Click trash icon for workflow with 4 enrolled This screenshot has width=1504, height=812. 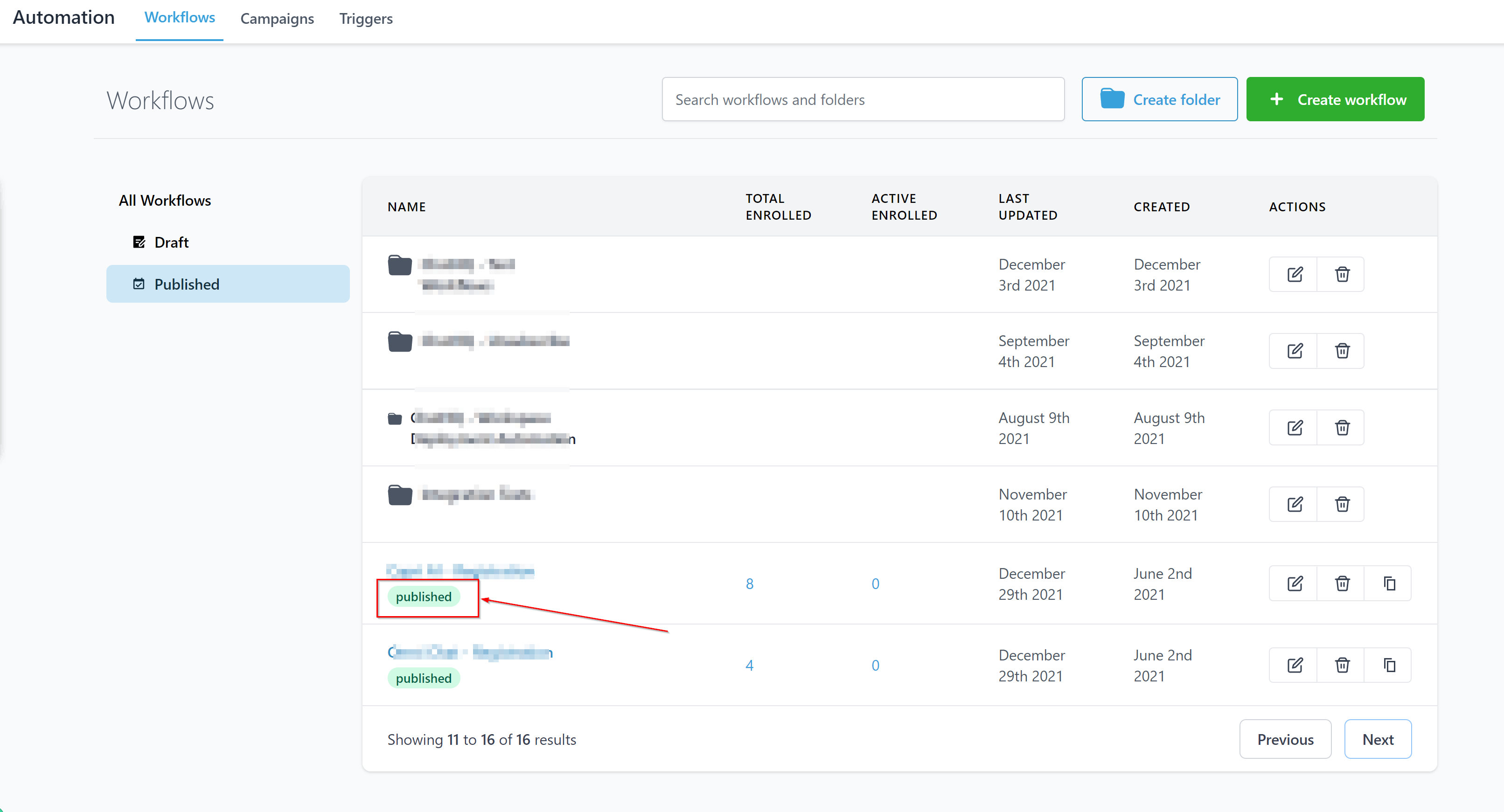coord(1342,665)
